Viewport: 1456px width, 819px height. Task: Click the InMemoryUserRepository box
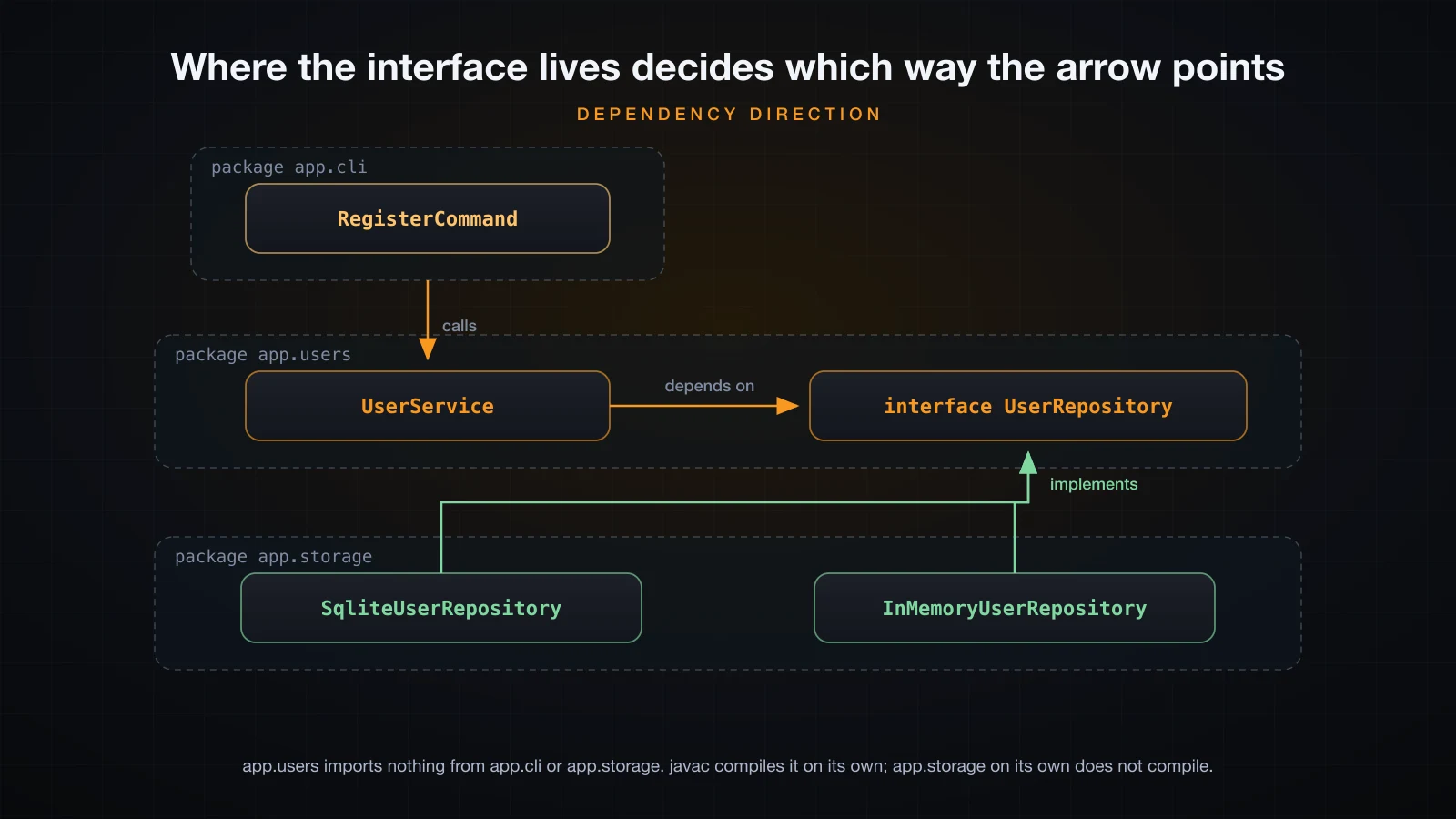point(1015,608)
